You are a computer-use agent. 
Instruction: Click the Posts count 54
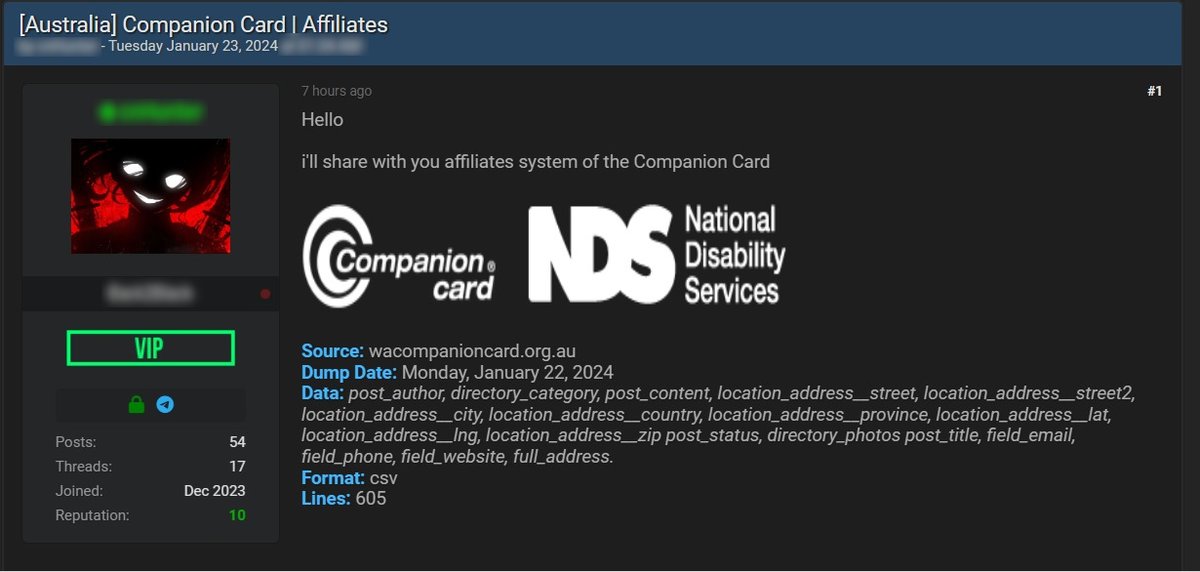click(x=237, y=441)
